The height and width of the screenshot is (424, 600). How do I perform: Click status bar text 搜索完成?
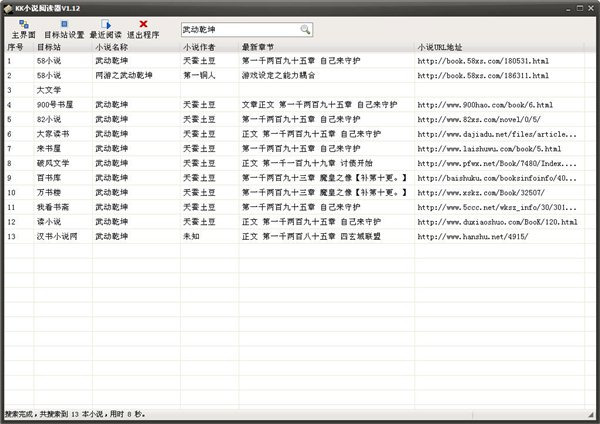(19, 414)
